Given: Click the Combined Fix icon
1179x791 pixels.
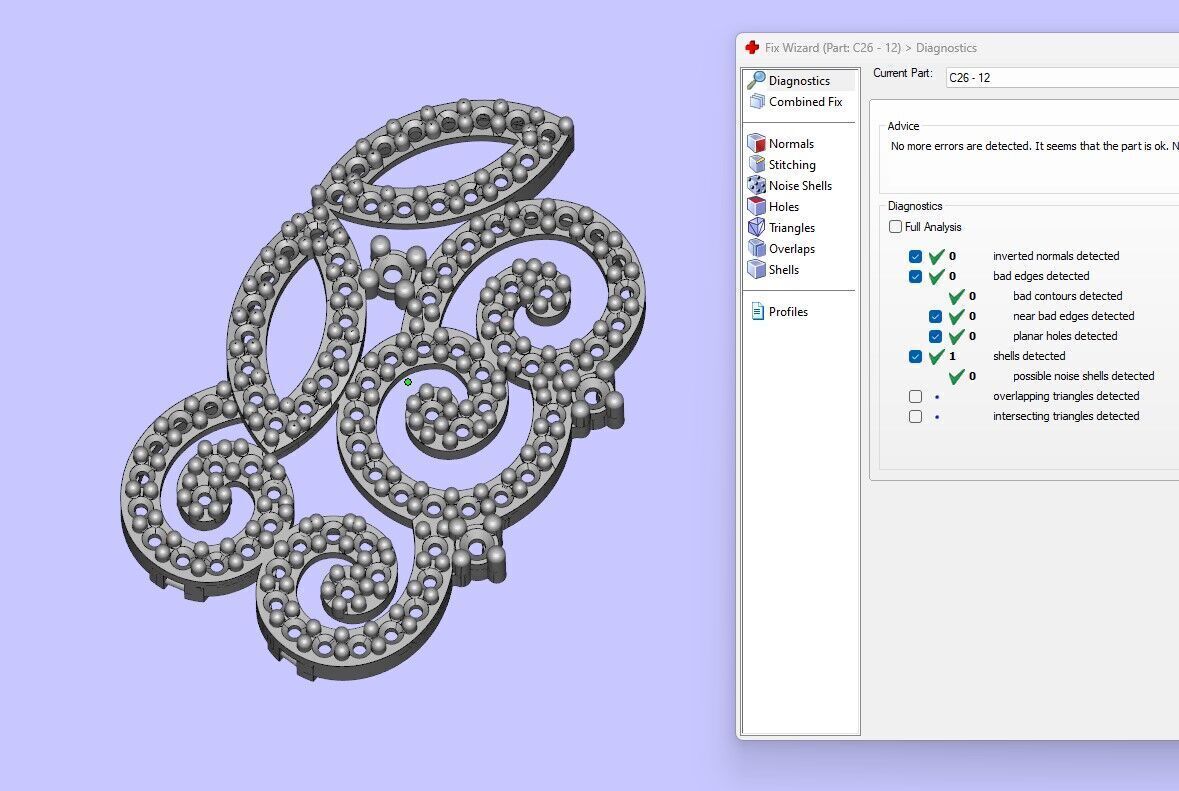Looking at the screenshot, I should coord(757,102).
